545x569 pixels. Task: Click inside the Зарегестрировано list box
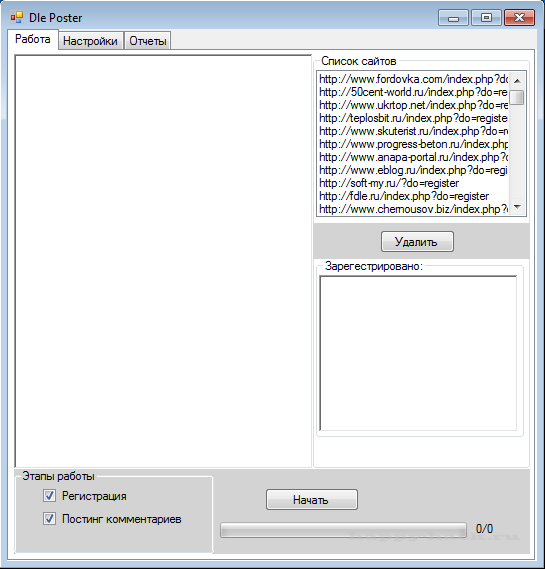[418, 353]
